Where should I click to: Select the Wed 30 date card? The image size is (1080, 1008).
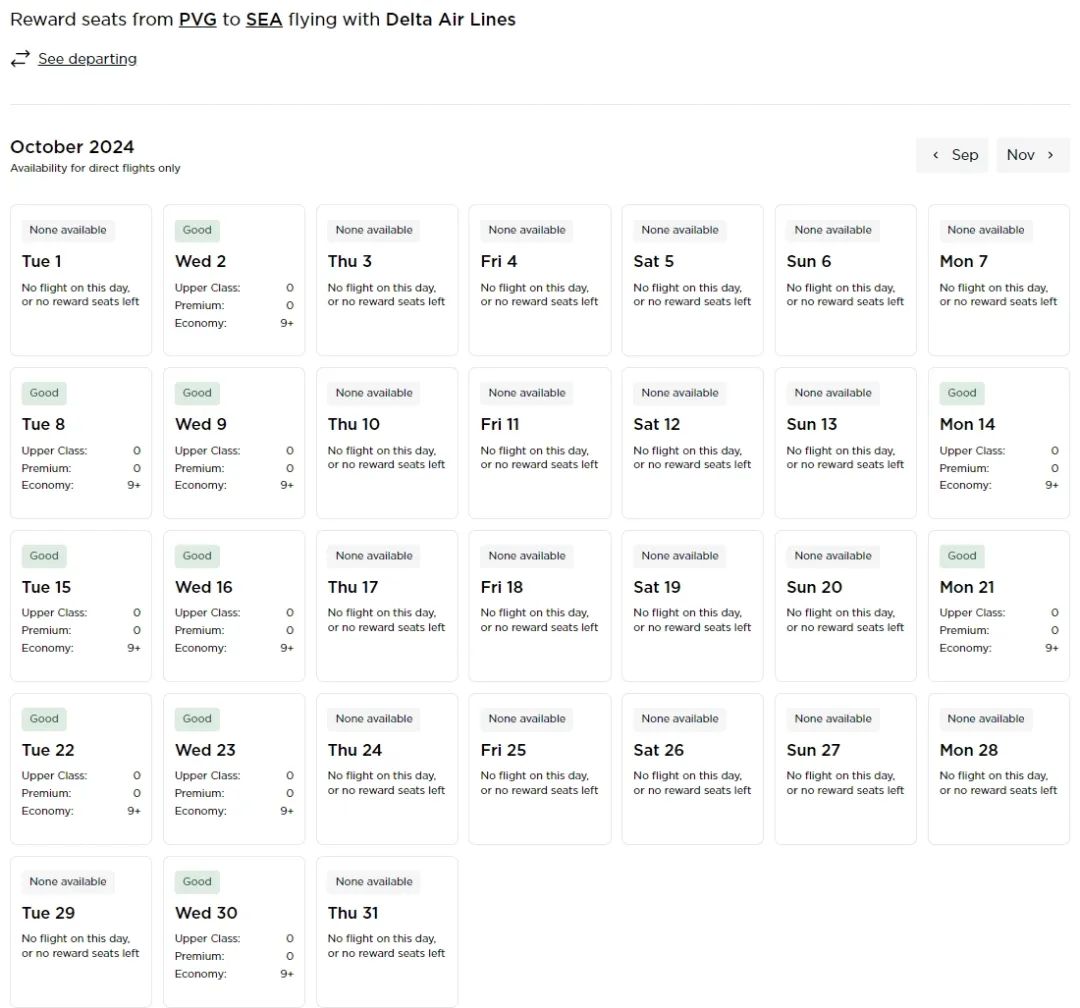click(x=234, y=932)
